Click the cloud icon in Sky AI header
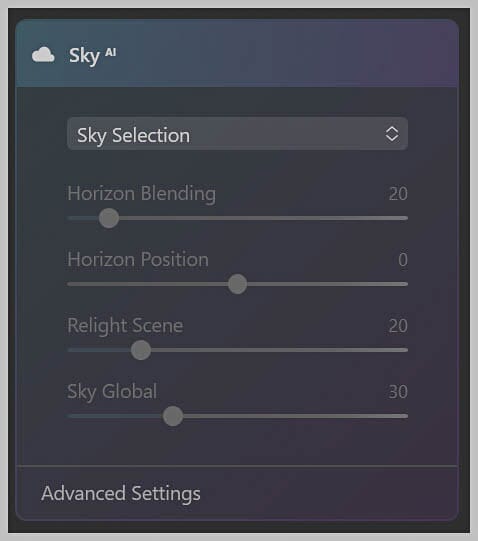Screen dimensions: 478x541 click(x=43, y=55)
